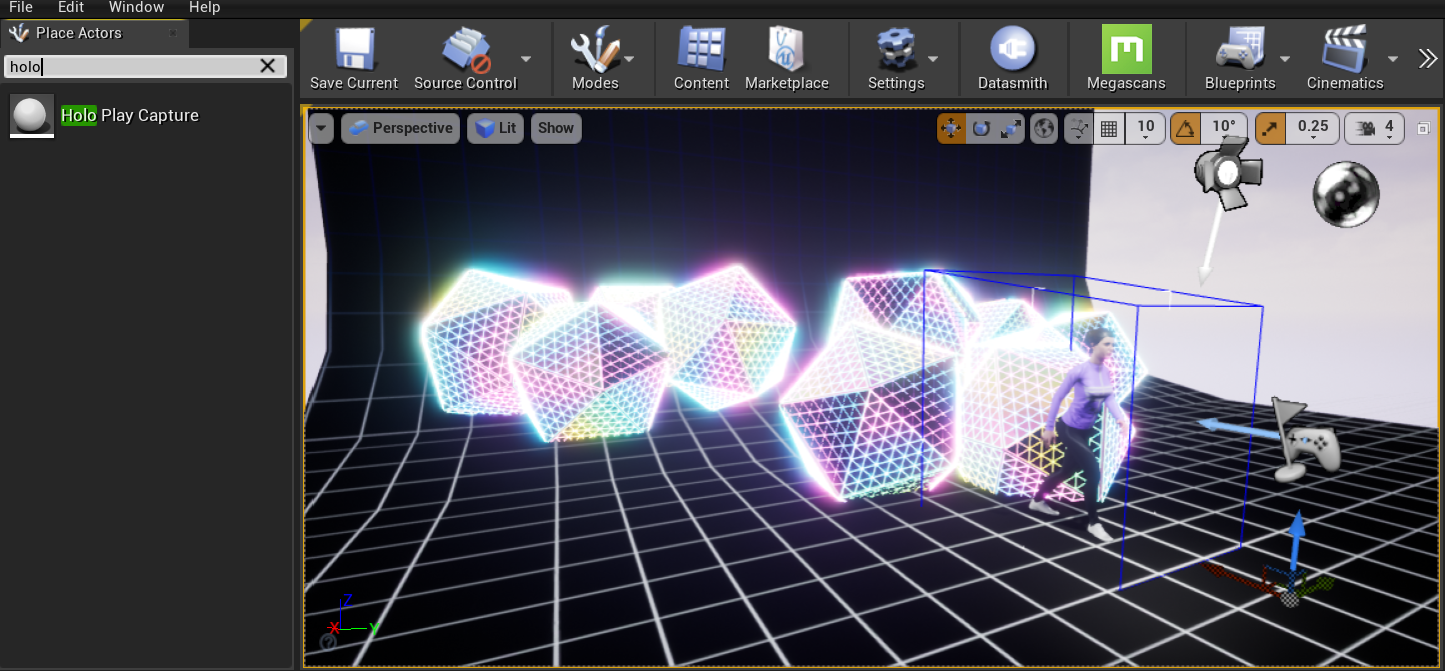
Task: Click the Datasmith toolbar icon
Action: (1012, 50)
